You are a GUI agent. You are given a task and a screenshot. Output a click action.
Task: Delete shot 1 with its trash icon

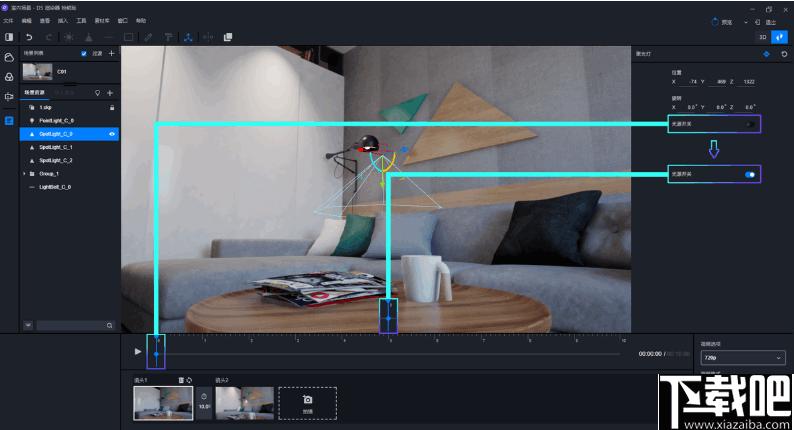pos(181,380)
